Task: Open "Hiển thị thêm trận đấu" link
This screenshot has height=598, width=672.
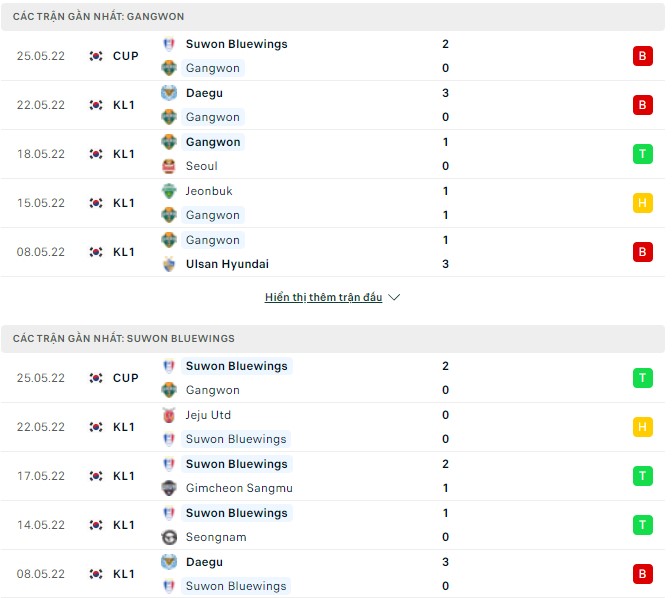Action: tap(323, 297)
